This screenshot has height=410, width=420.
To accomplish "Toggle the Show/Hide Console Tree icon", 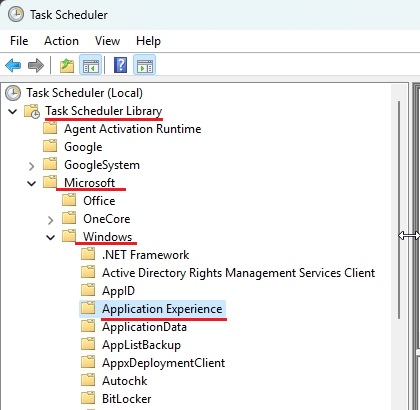I will pyautogui.click(x=90, y=65).
